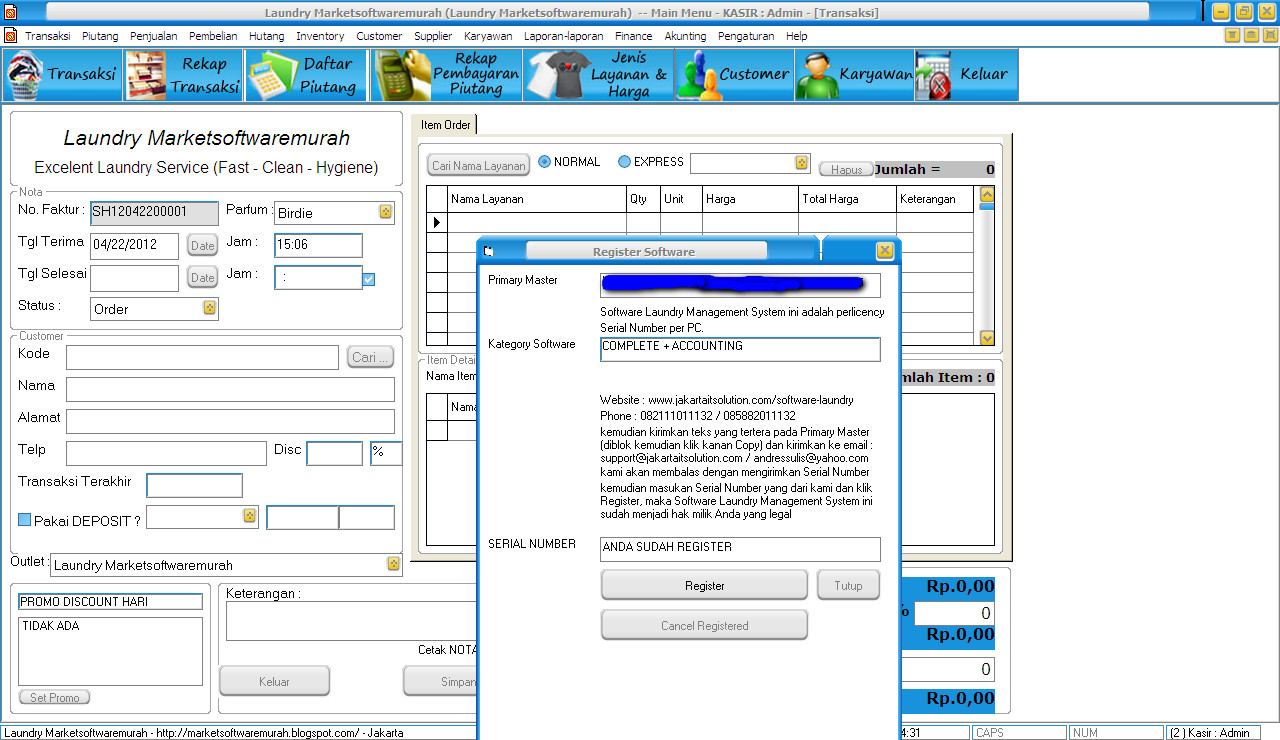
Task: Open Rekap Pembayaran Piutang toolbar icon
Action: click(x=445, y=74)
